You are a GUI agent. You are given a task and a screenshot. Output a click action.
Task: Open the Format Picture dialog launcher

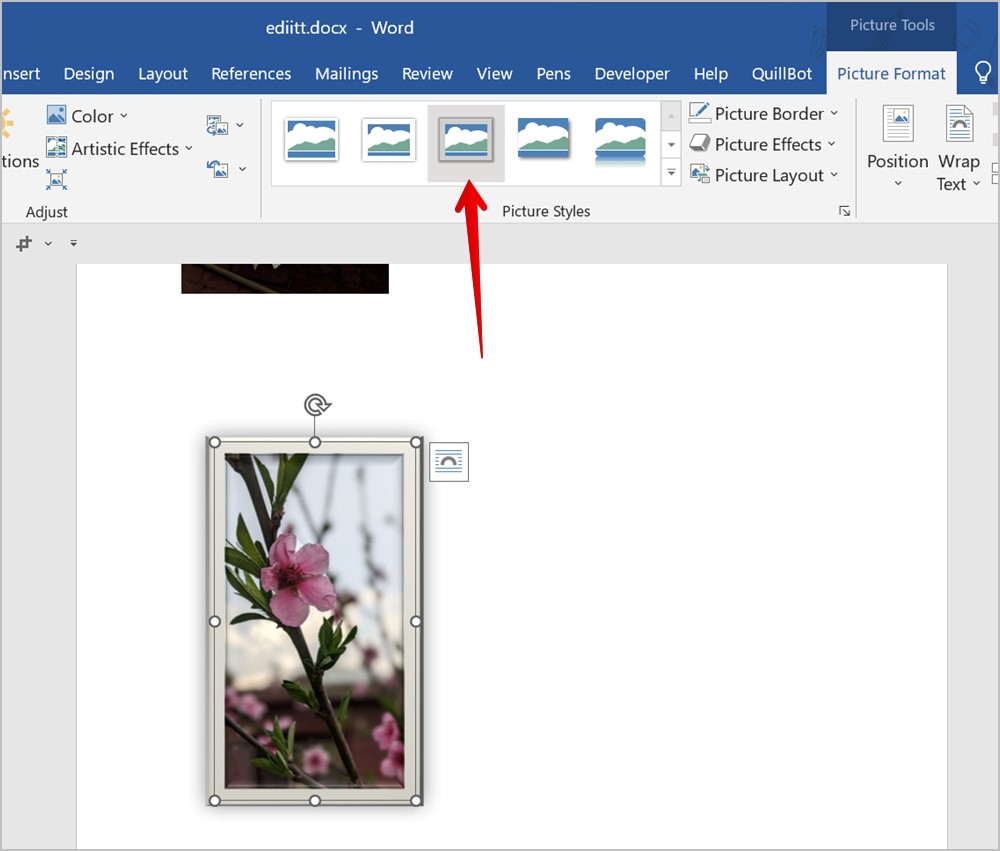[844, 211]
